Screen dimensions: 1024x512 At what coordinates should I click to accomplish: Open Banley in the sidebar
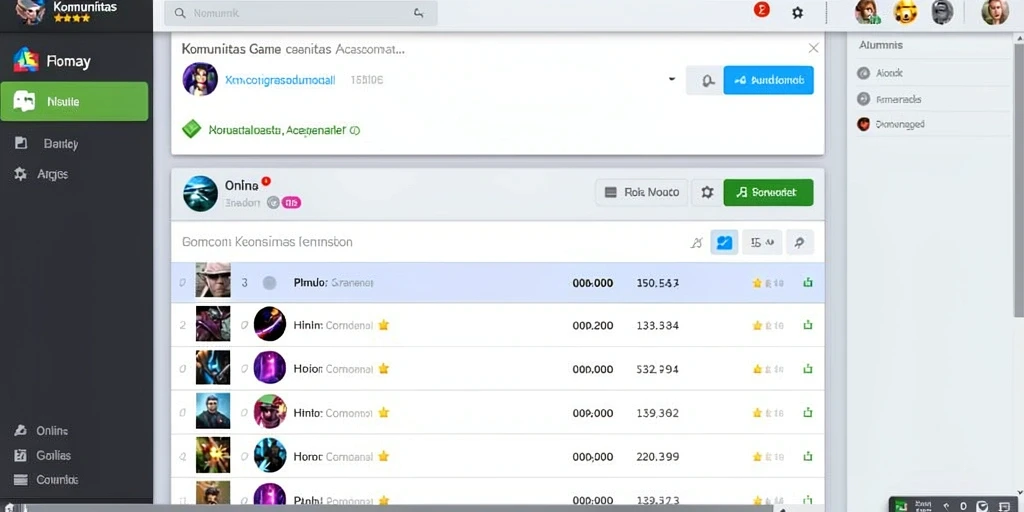[x=46, y=144]
